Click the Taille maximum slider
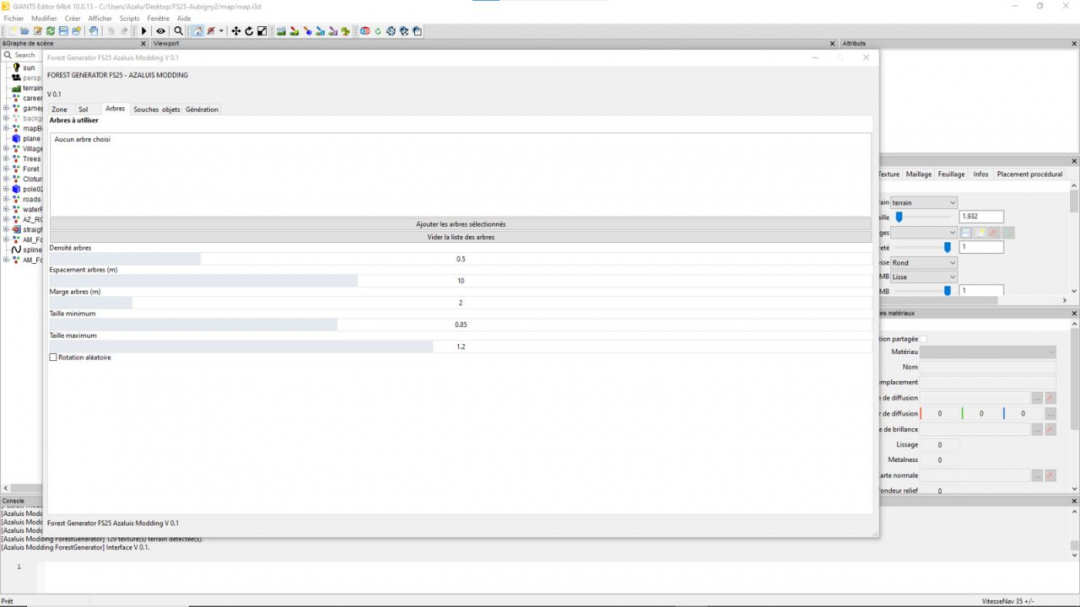This screenshot has height=607, width=1080. pos(460,347)
